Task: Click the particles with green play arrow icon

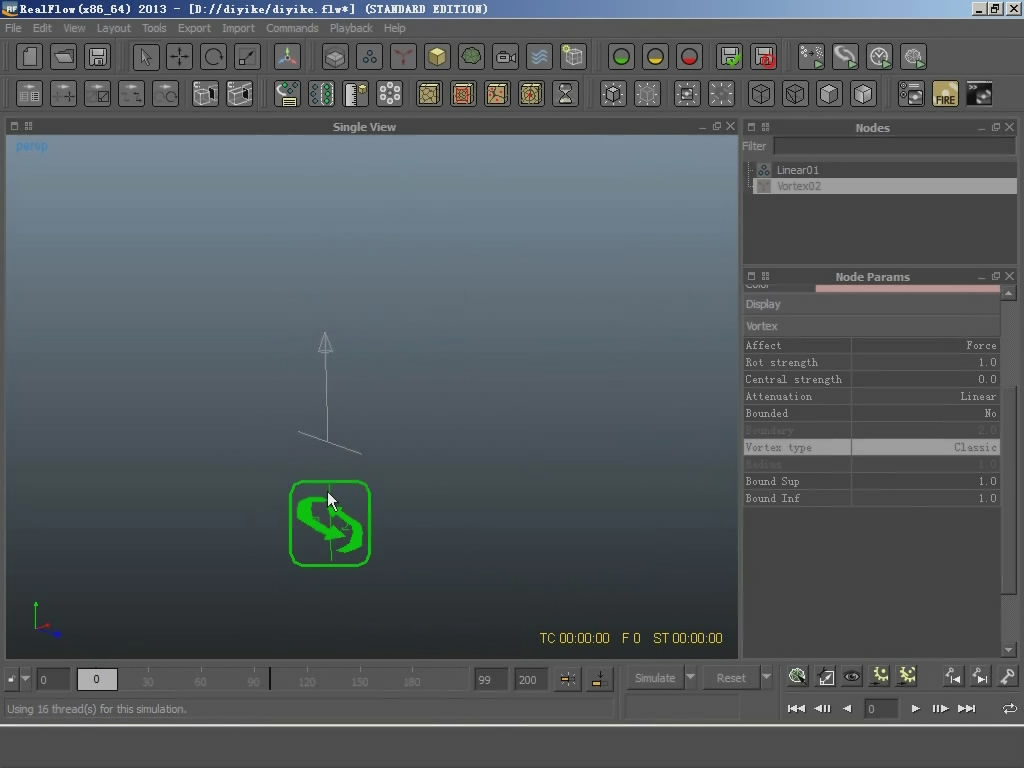Action: coord(811,57)
